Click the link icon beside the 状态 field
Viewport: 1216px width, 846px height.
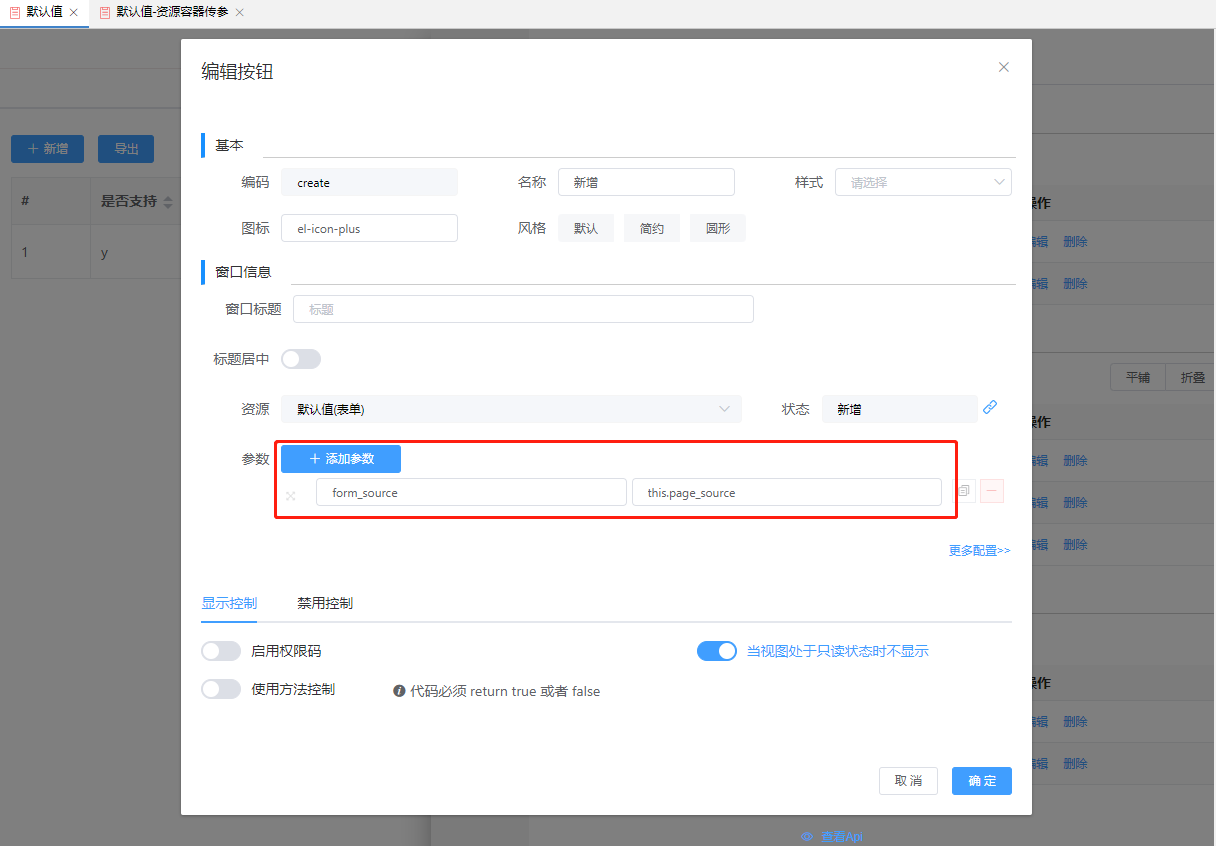click(990, 407)
